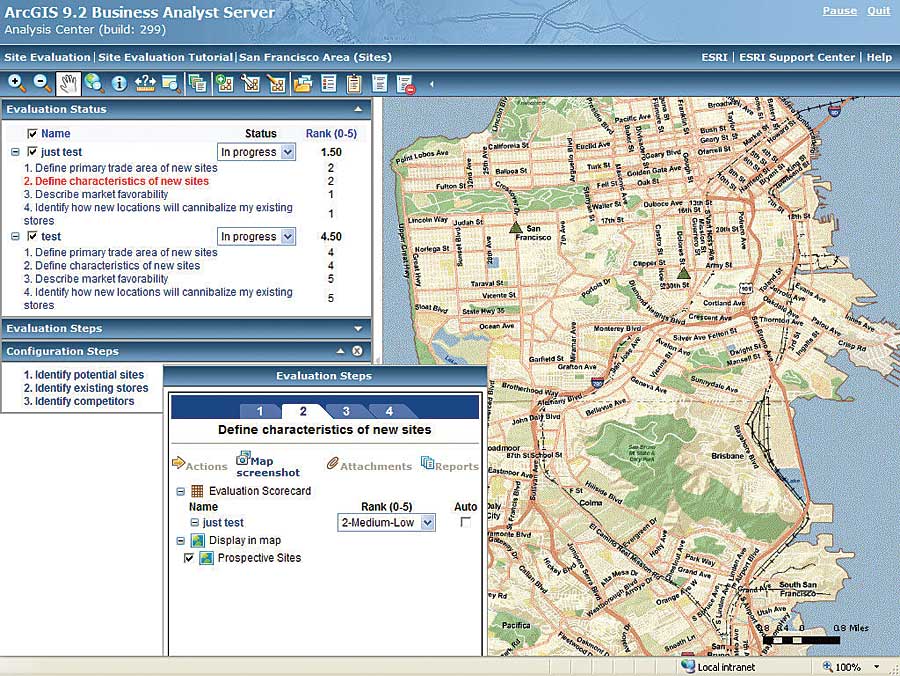Click the Map screenshot link
The image size is (900, 676).
266,467
